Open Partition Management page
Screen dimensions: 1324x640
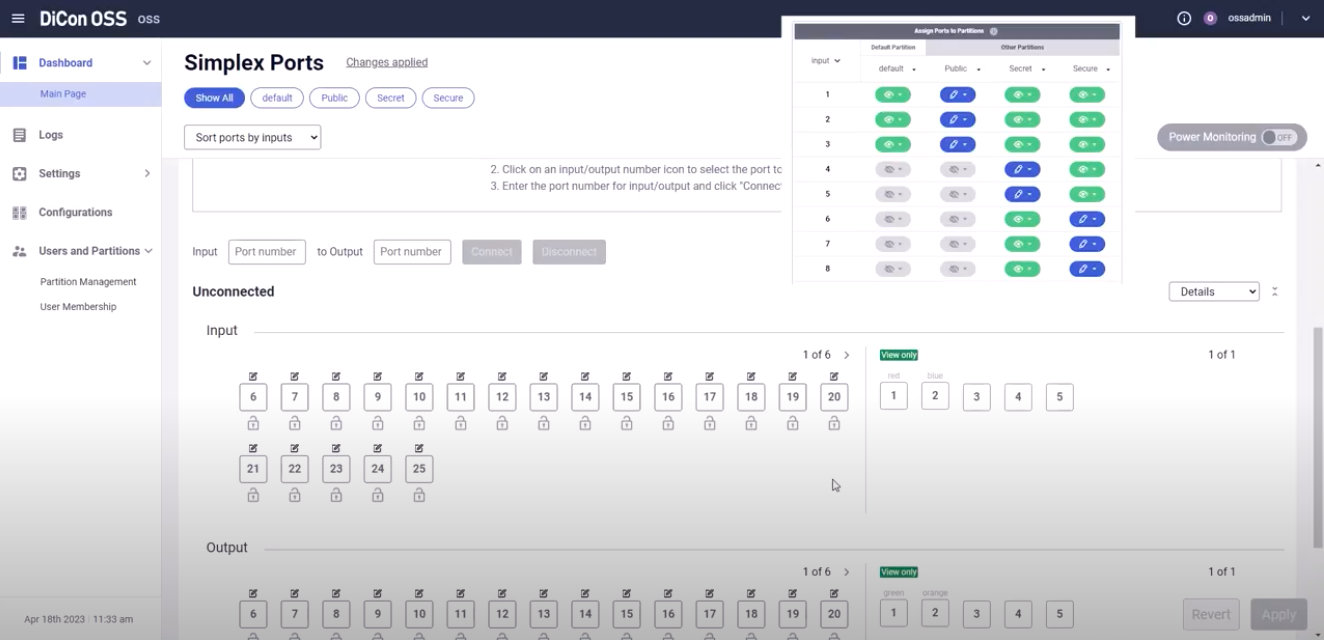[x=88, y=282]
